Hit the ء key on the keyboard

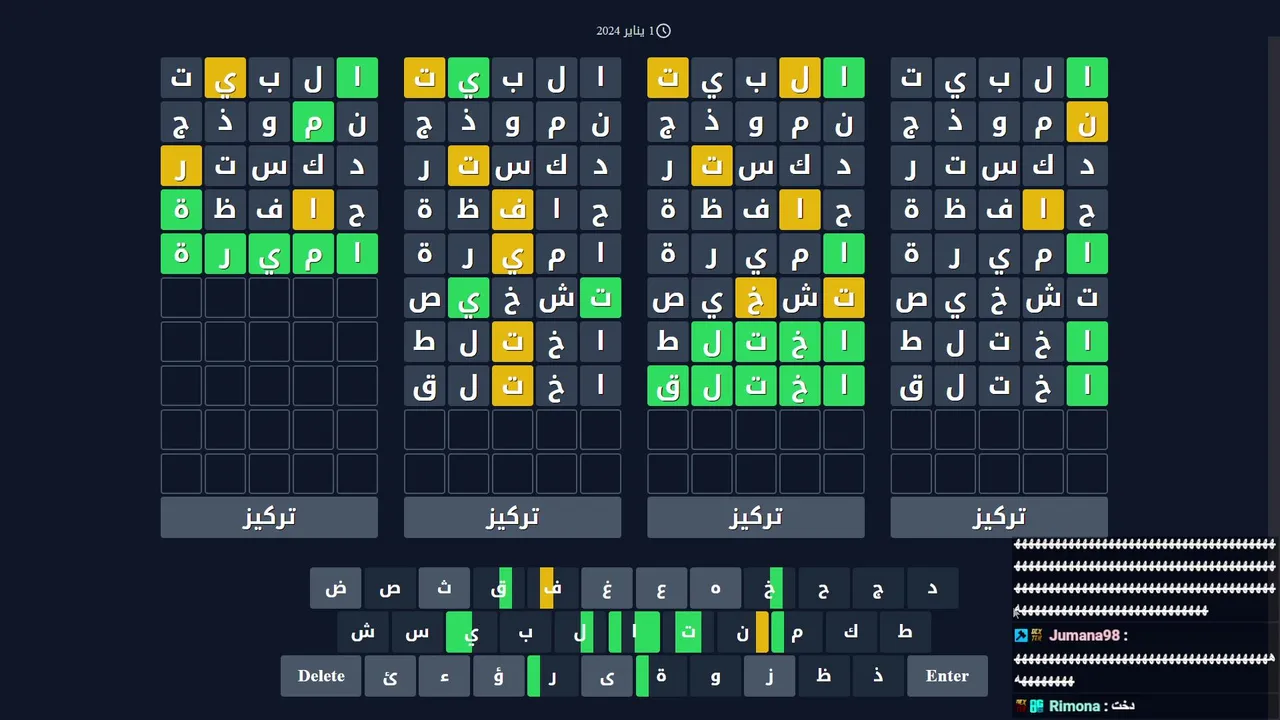pos(444,676)
